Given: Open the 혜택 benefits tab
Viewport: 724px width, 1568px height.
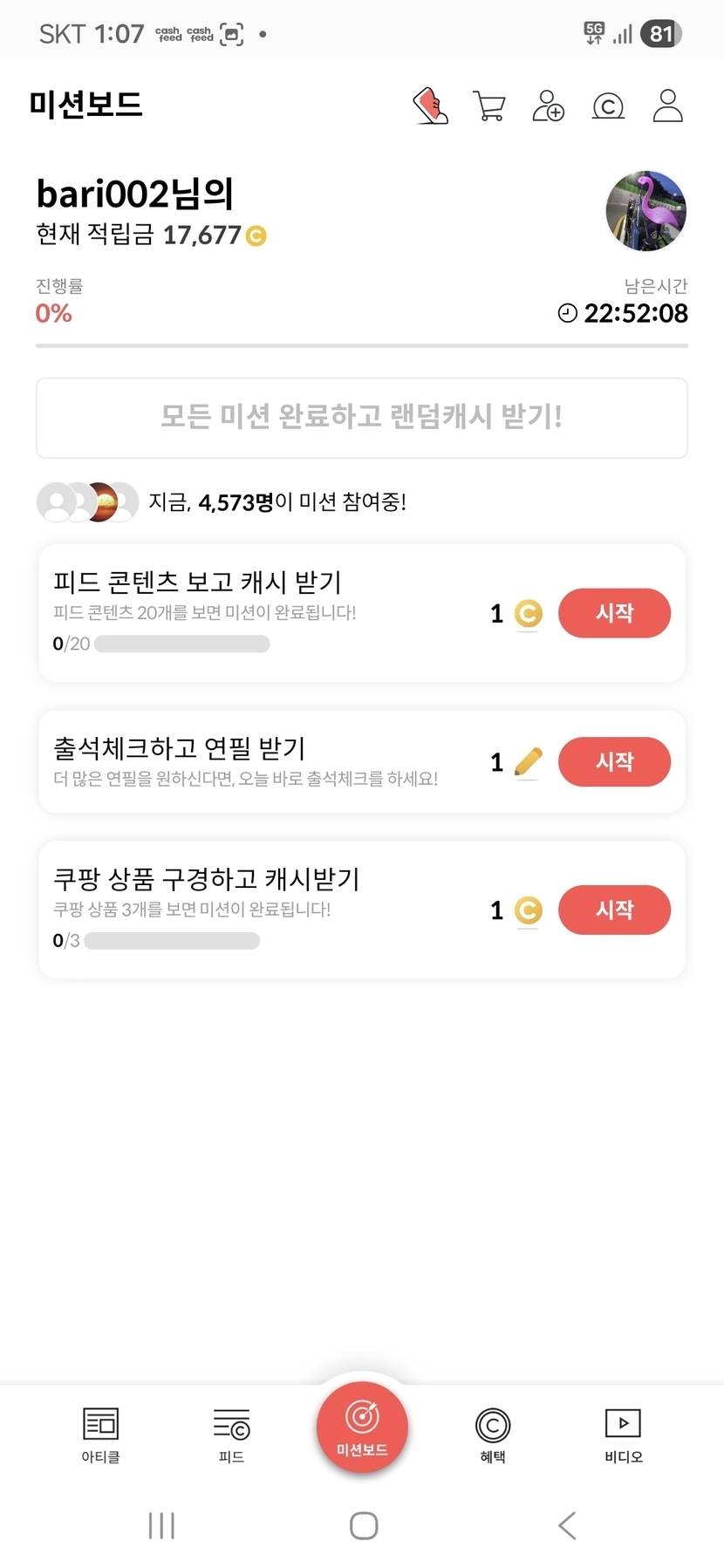Looking at the screenshot, I should [493, 1435].
